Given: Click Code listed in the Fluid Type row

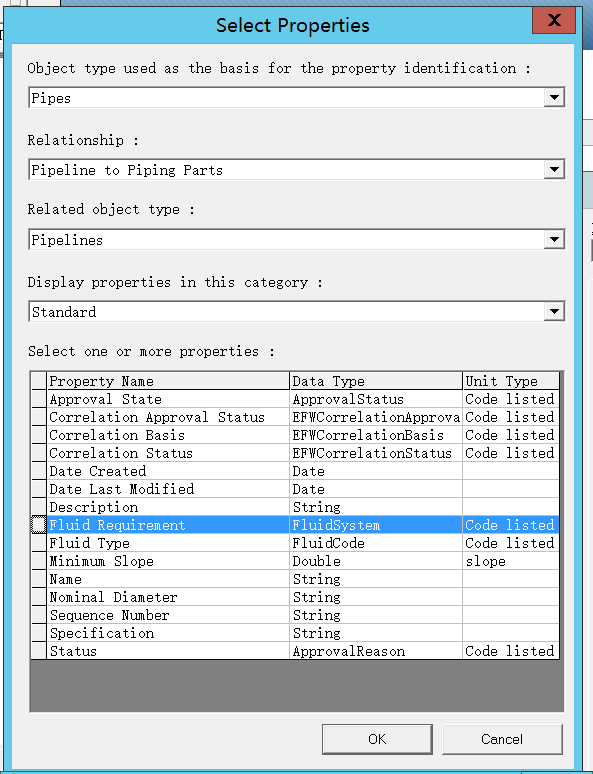Looking at the screenshot, I should coord(511,543).
